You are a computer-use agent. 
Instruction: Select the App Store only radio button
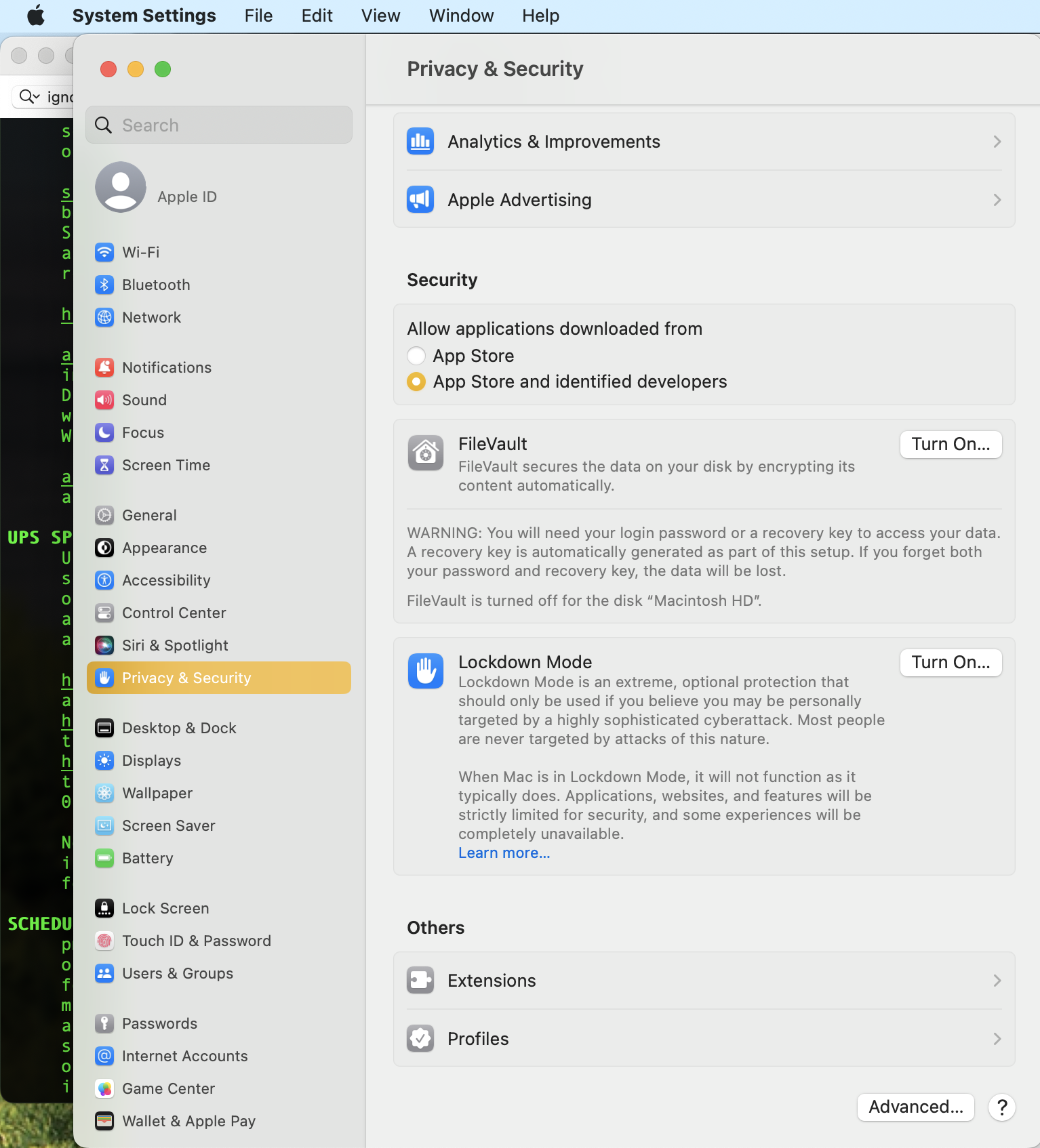416,356
